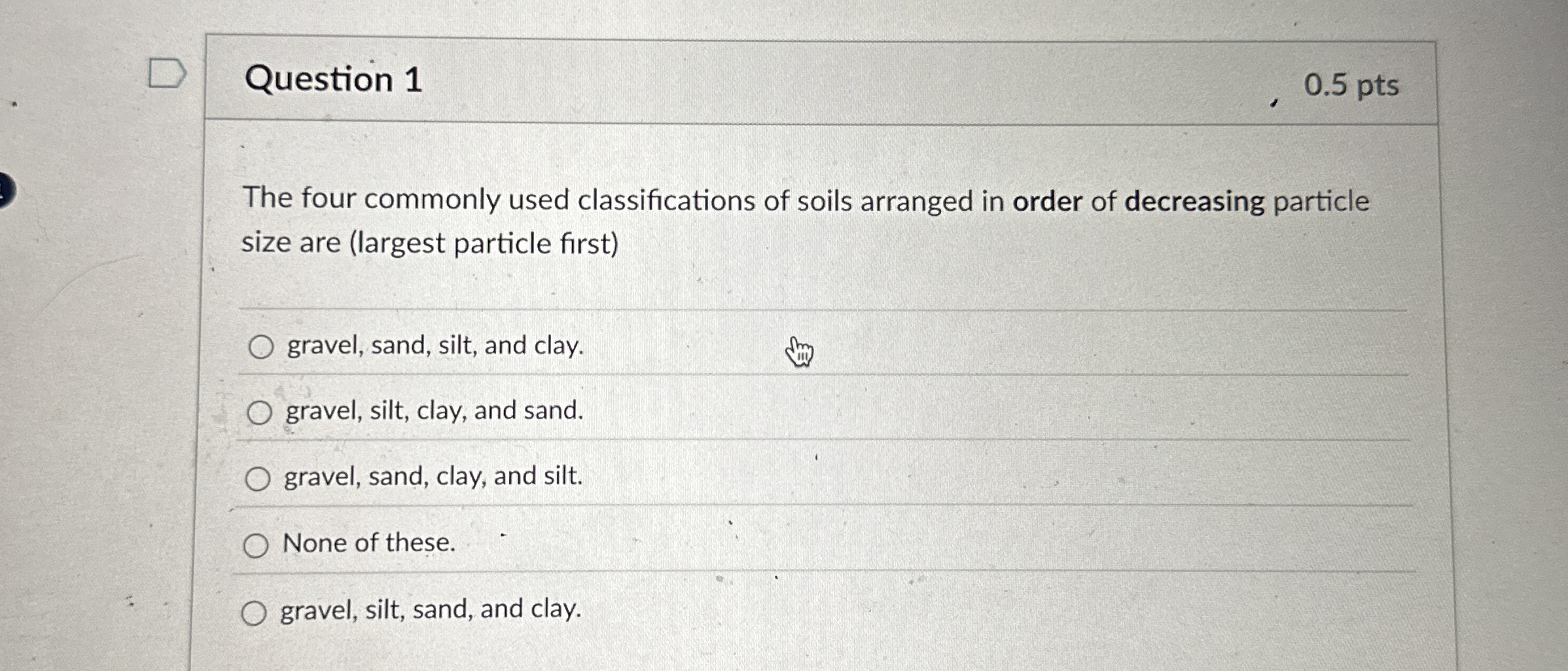Select the 'gravel, silt, clay, and sand' radio button
The image size is (1568, 671).
(260, 413)
